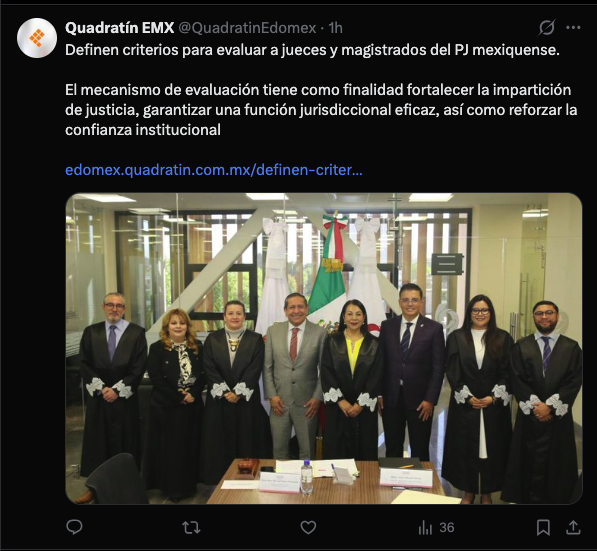Image resolution: width=597 pixels, height=551 pixels.
Task: Click the 'El mecanismo de evaluación' paragraph text
Action: click(321, 110)
